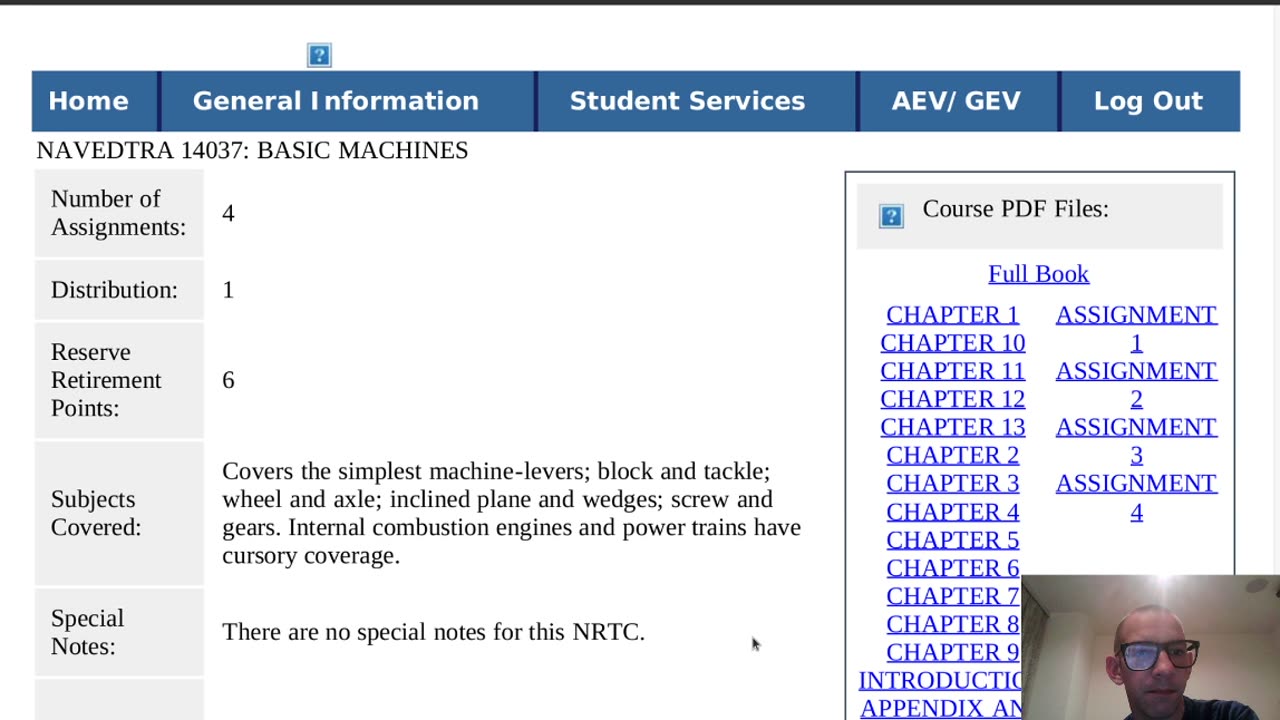Viewport: 1280px width, 720px height.
Task: Click the no special notes message
Action: point(433,632)
